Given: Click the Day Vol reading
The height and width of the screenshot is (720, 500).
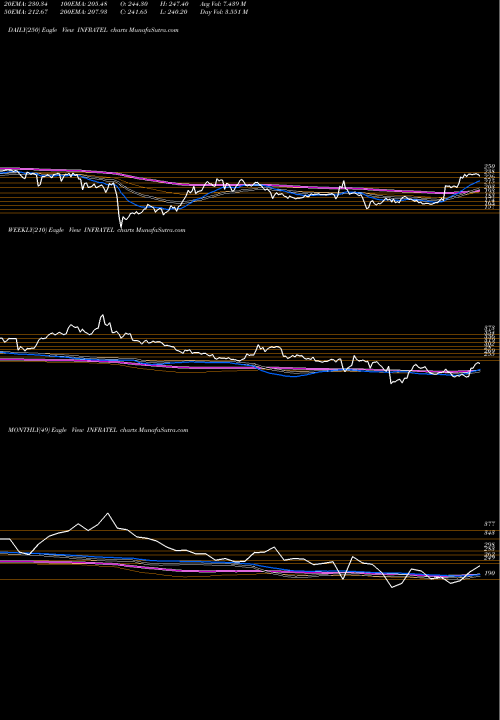Looking at the screenshot, I should (x=224, y=12).
